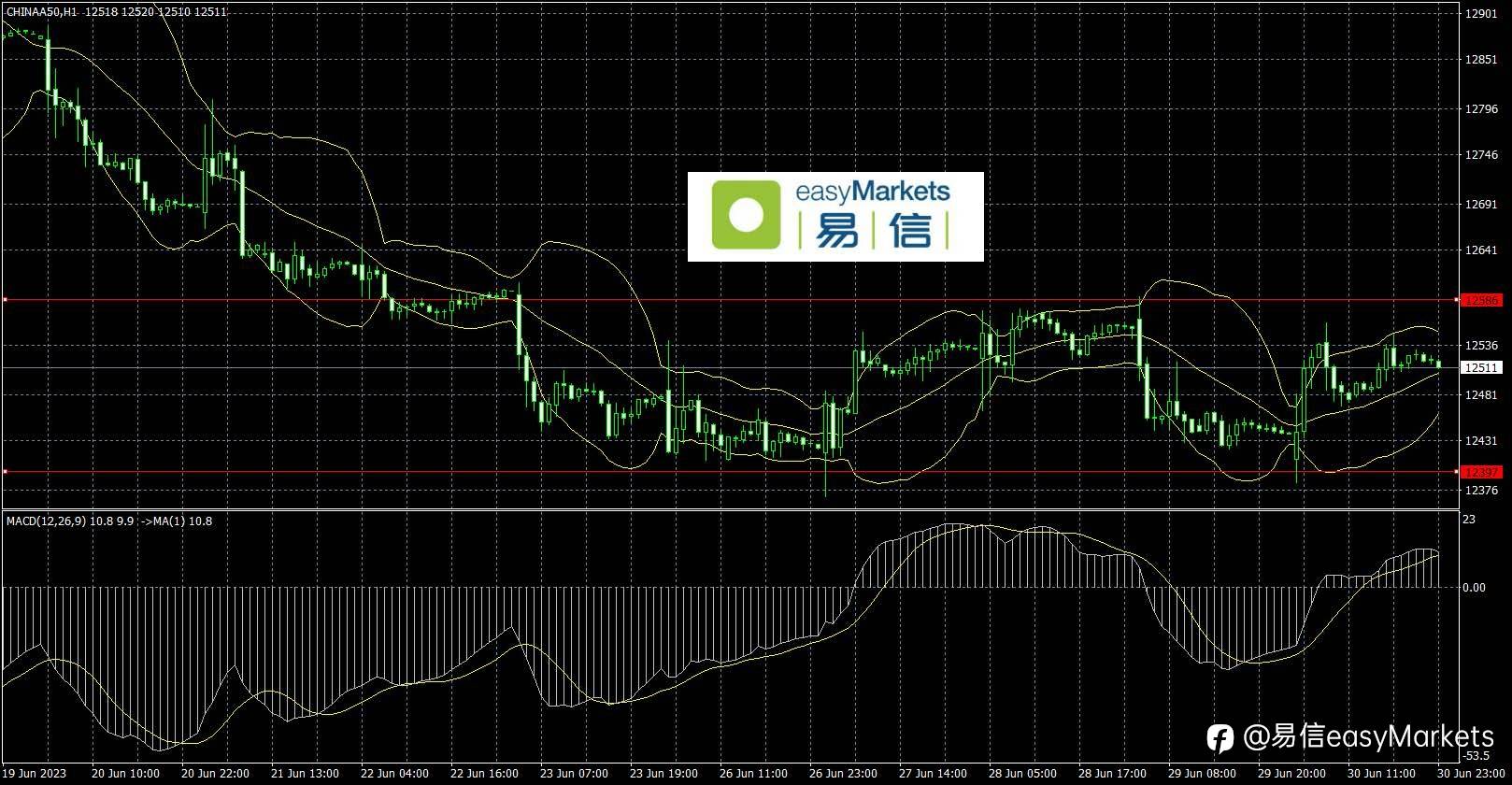This screenshot has height=785, width=1512.
Task: Click the 20 Jun 10:00 time label
Action: click(x=125, y=774)
